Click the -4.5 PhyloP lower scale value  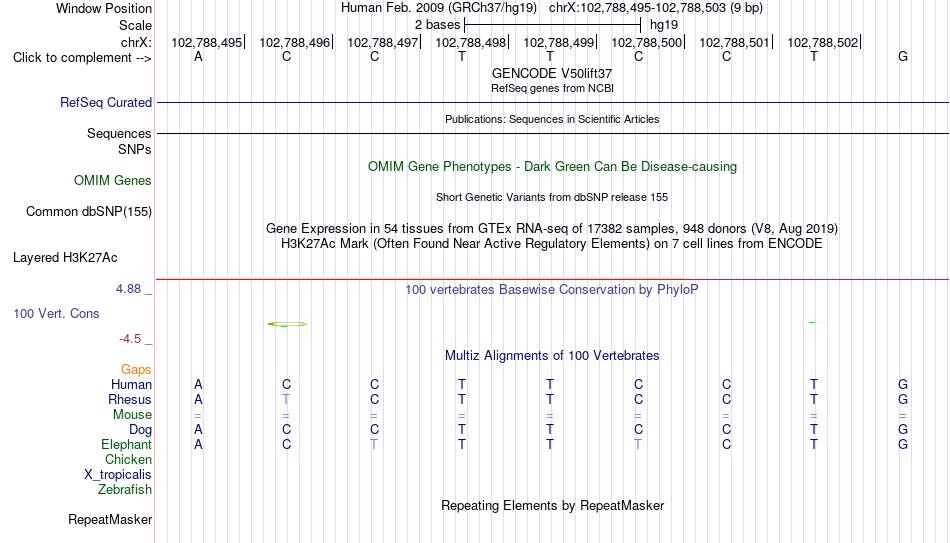(x=130, y=339)
